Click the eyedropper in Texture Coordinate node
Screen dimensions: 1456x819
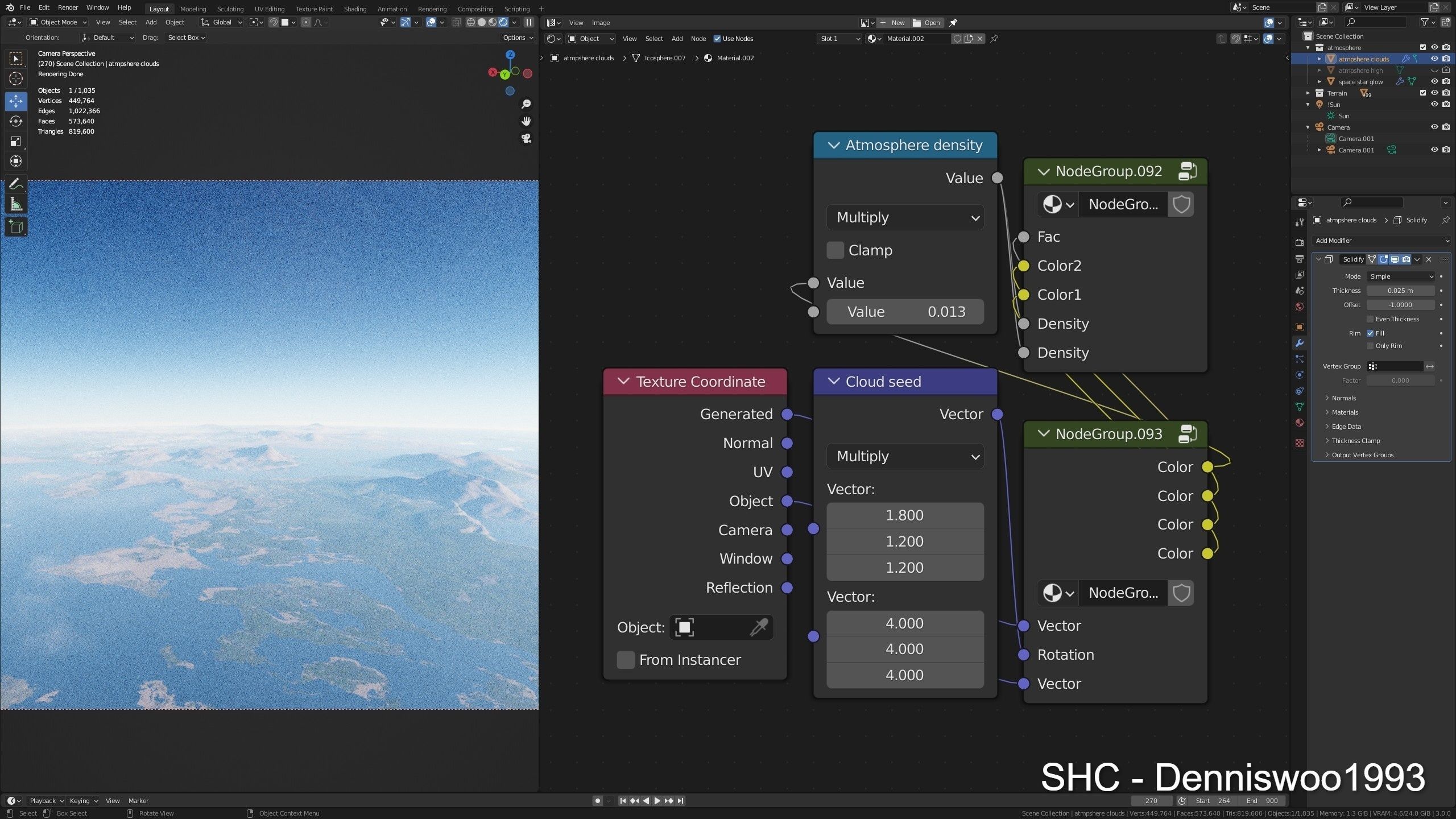[759, 627]
